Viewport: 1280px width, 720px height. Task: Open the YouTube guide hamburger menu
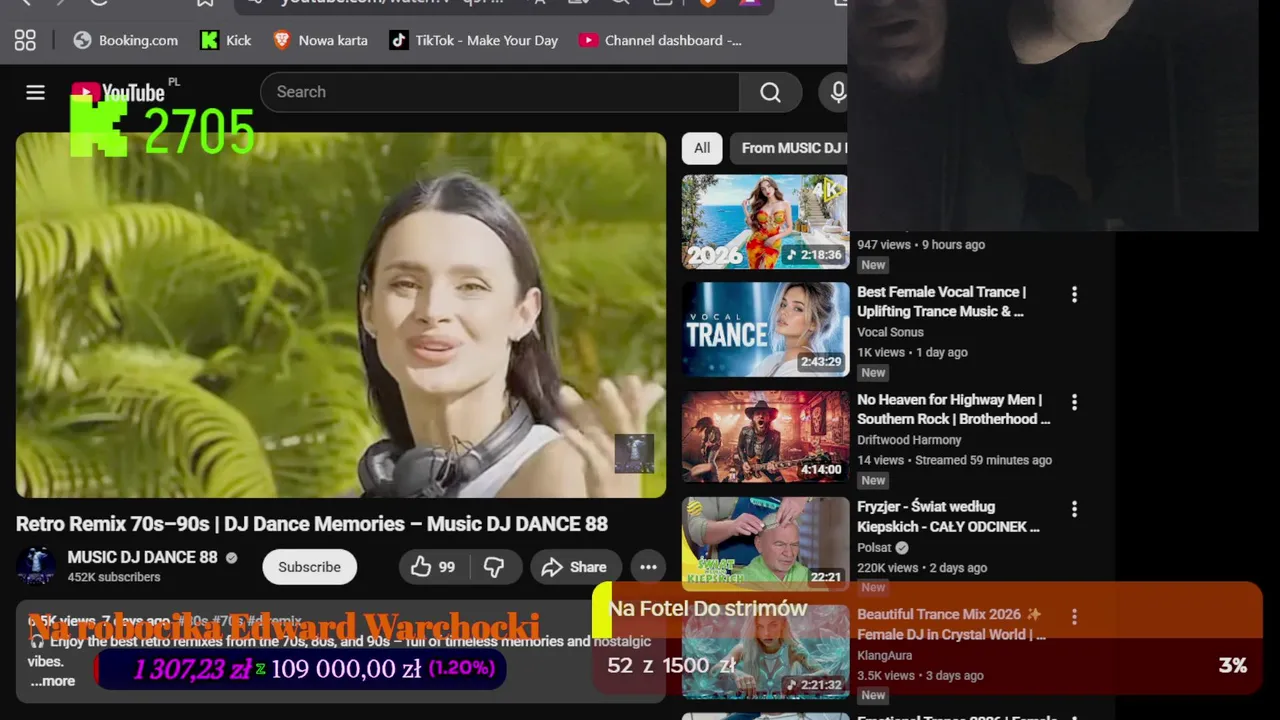(x=35, y=92)
